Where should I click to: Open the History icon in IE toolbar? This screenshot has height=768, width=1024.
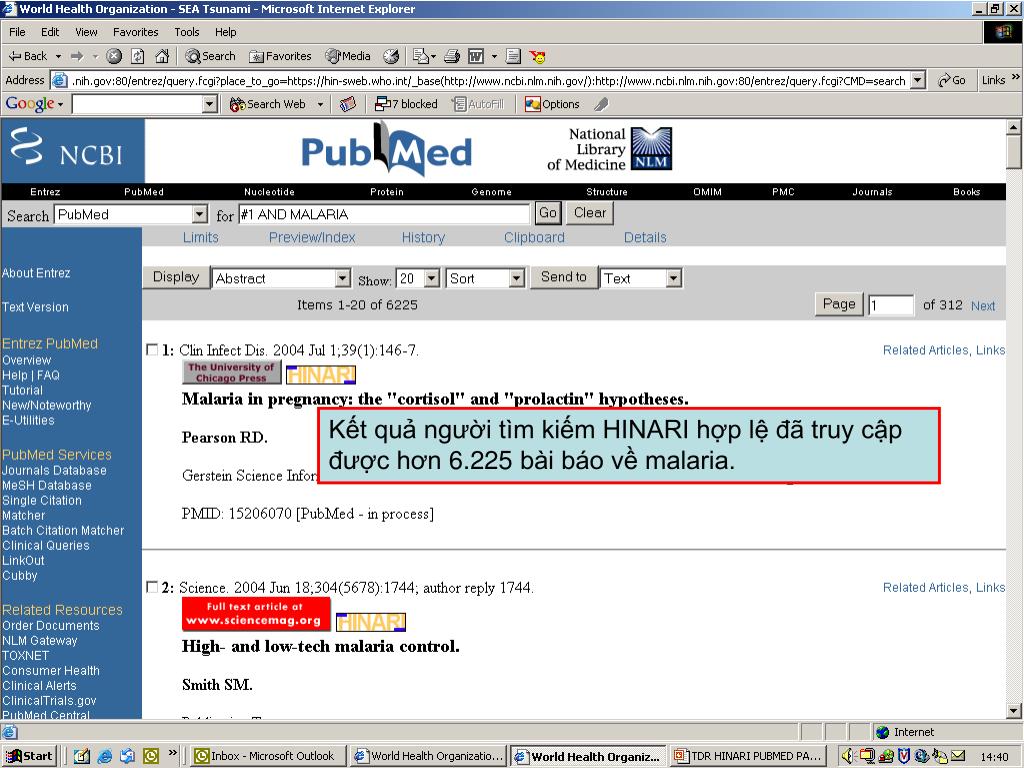point(391,56)
